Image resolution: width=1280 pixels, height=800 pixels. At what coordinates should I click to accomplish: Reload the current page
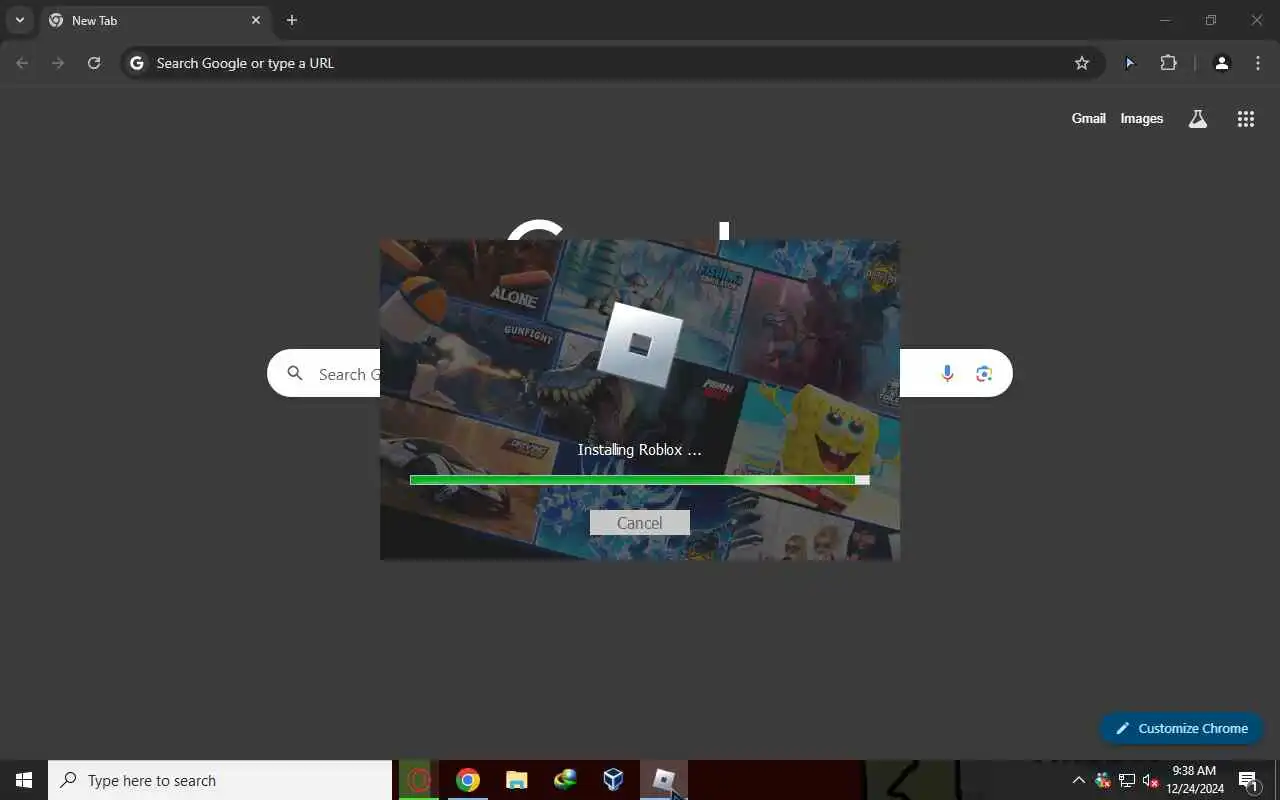pos(94,63)
